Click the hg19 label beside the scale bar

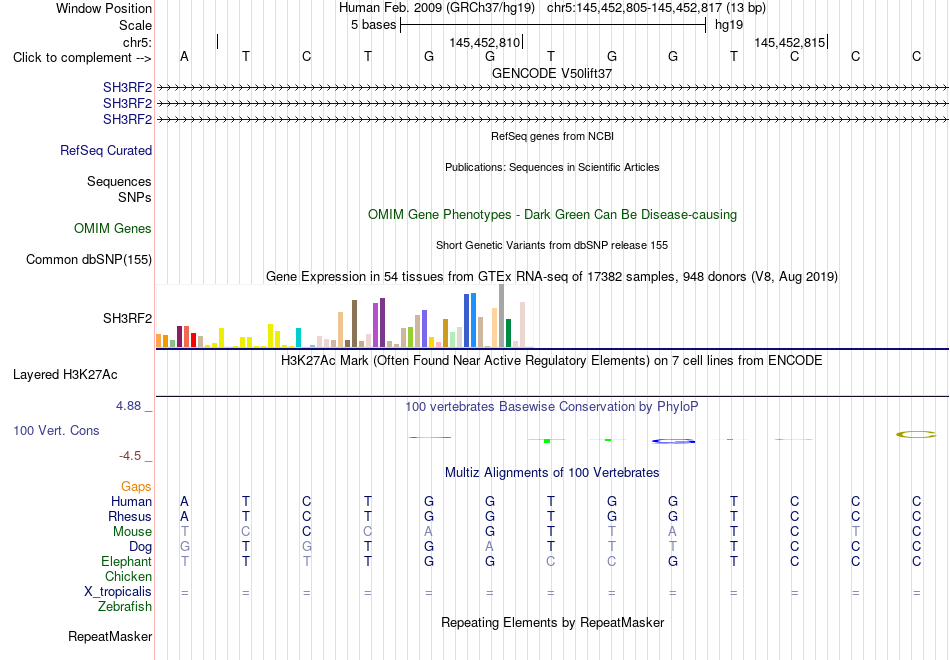tap(729, 25)
